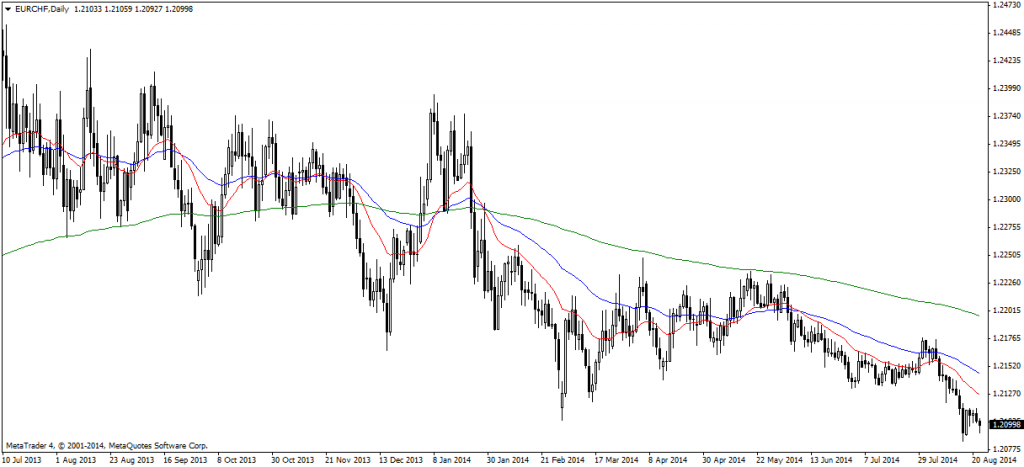Screen dimensions: 1024x467
Task: Click the 1.24730 price scale label
Action: coord(1004,5)
